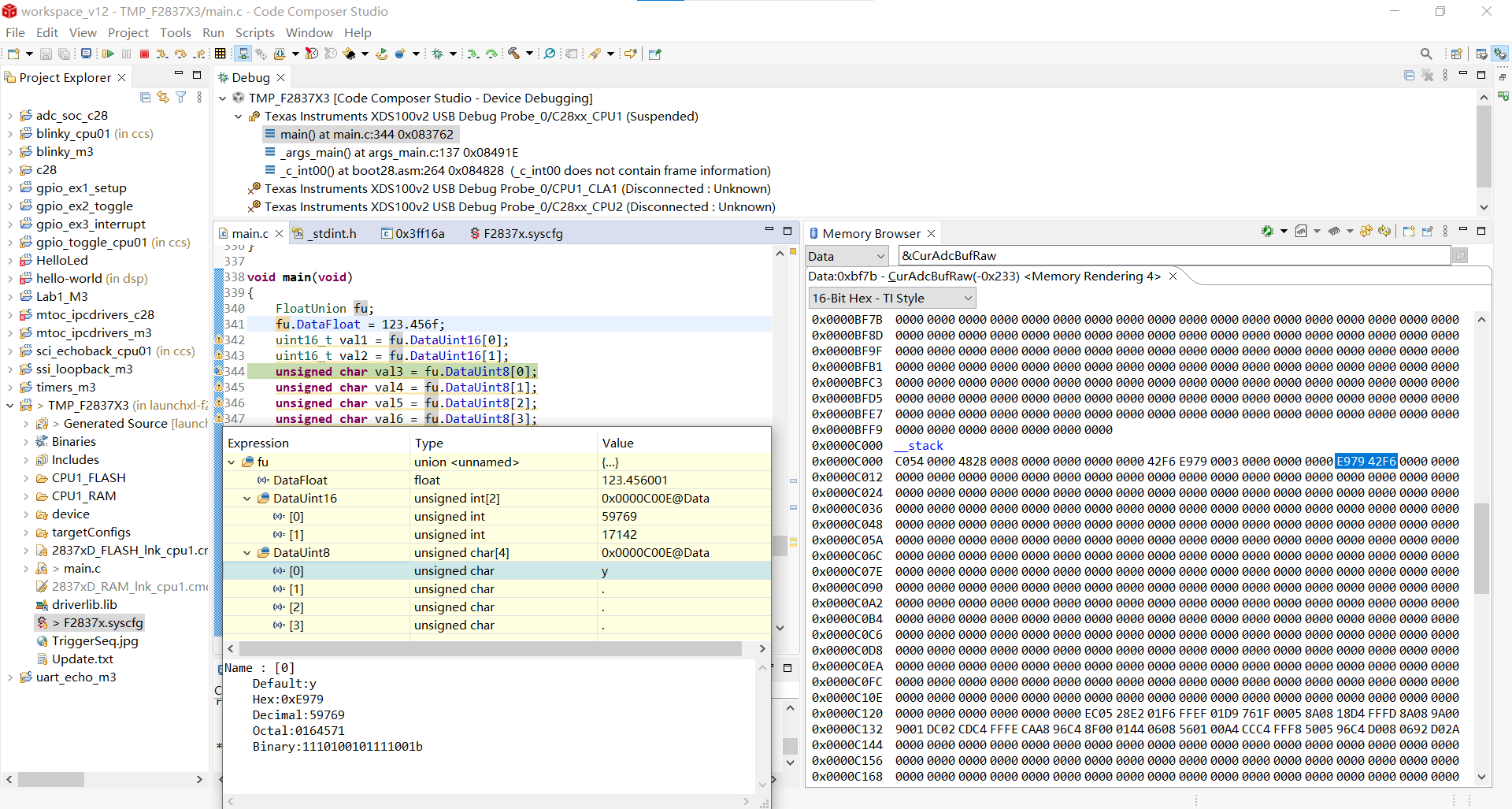Click the memory address input field
1512x809 pixels.
point(1173,255)
